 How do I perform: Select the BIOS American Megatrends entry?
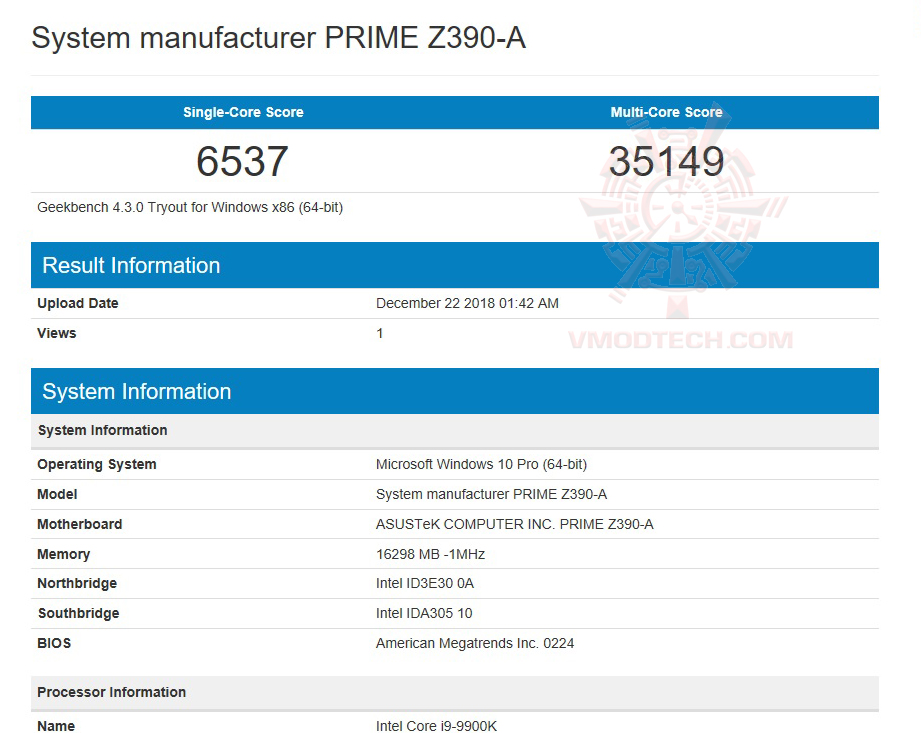click(475, 643)
